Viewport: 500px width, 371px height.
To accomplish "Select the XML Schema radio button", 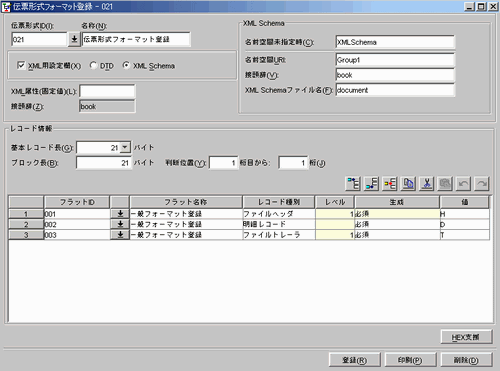I will [x=126, y=66].
